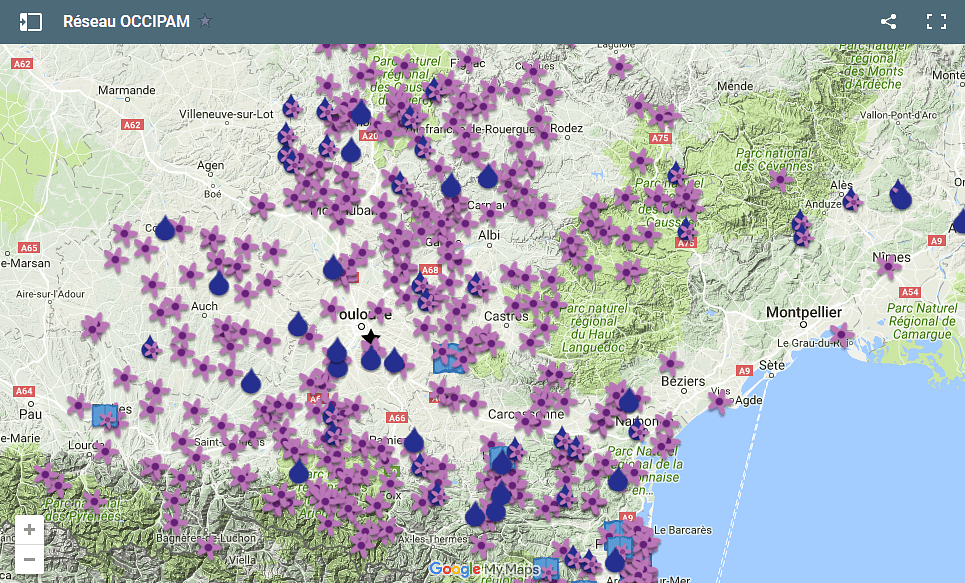
Task: Click the Montpellier city label on map
Action: pyautogui.click(x=804, y=313)
